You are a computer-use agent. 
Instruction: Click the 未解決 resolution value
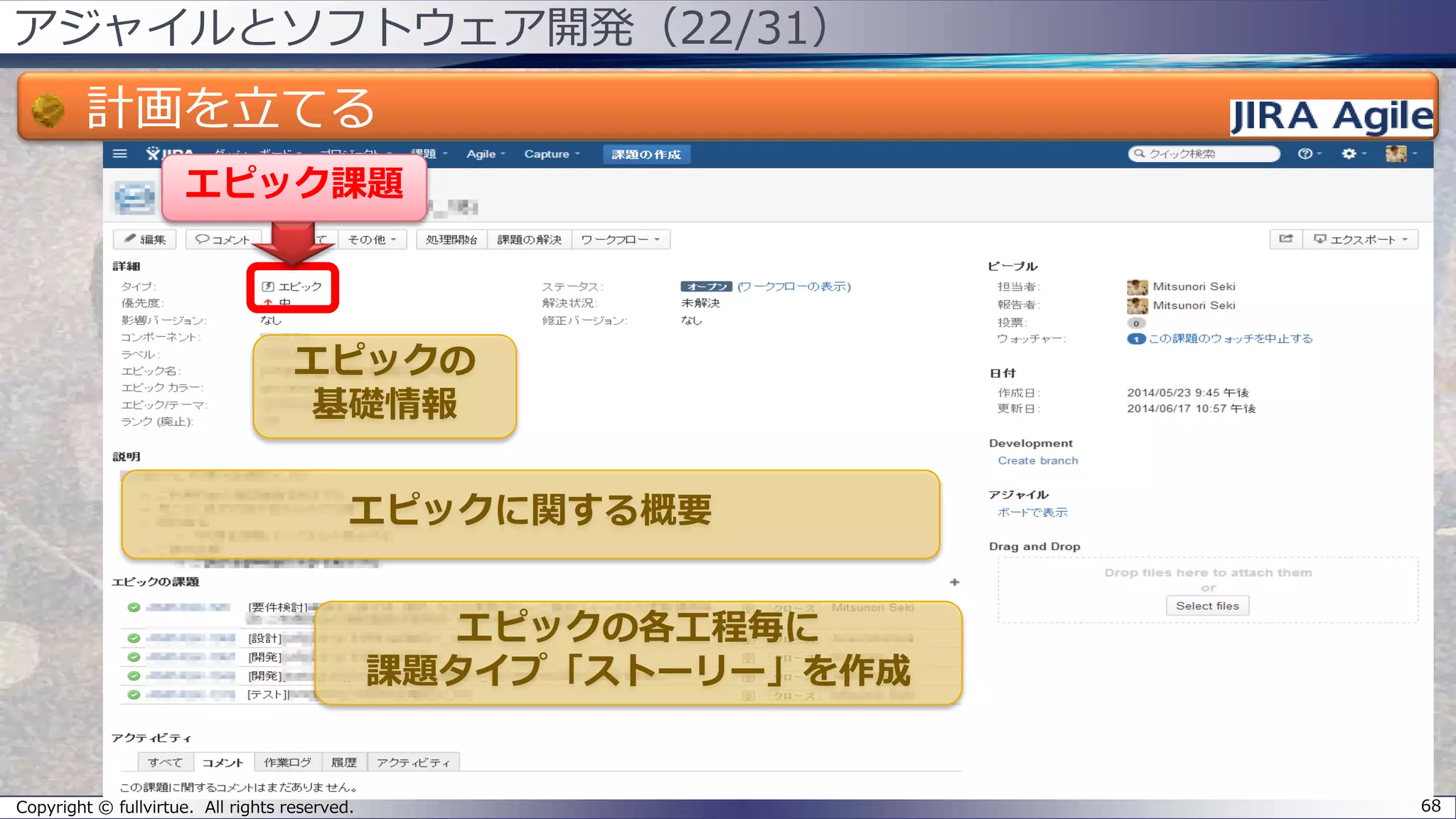coord(700,304)
